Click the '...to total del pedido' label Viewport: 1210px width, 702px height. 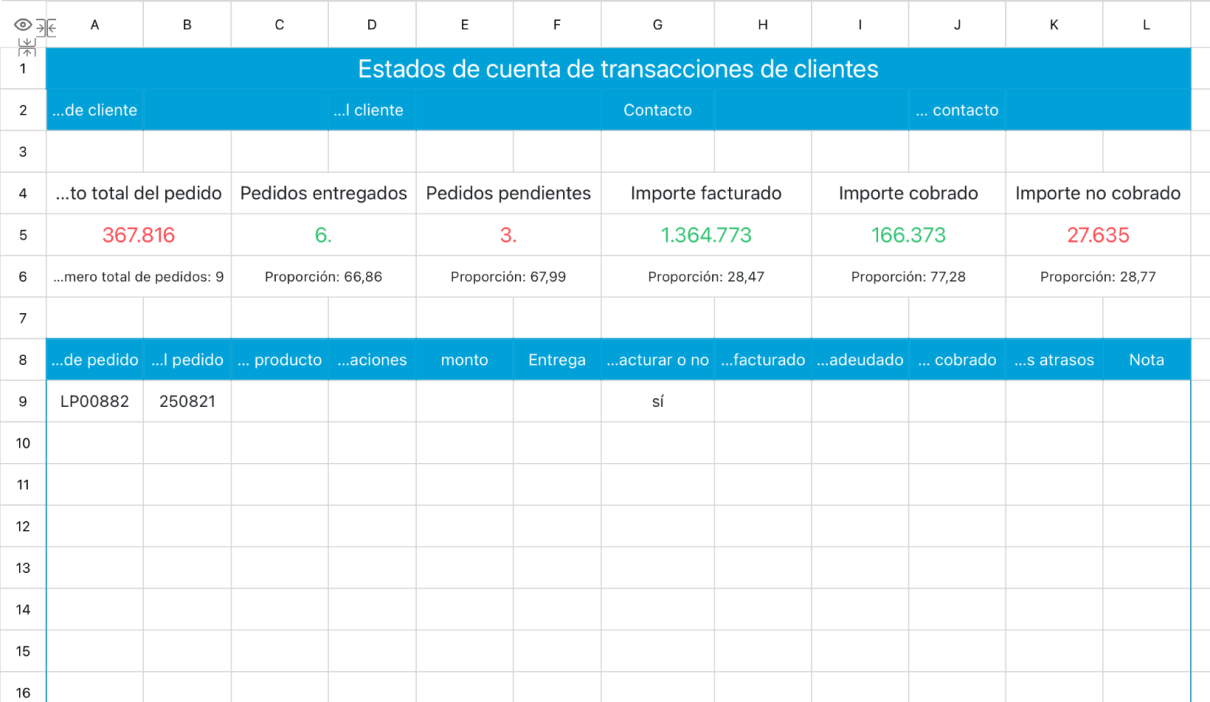click(x=139, y=193)
